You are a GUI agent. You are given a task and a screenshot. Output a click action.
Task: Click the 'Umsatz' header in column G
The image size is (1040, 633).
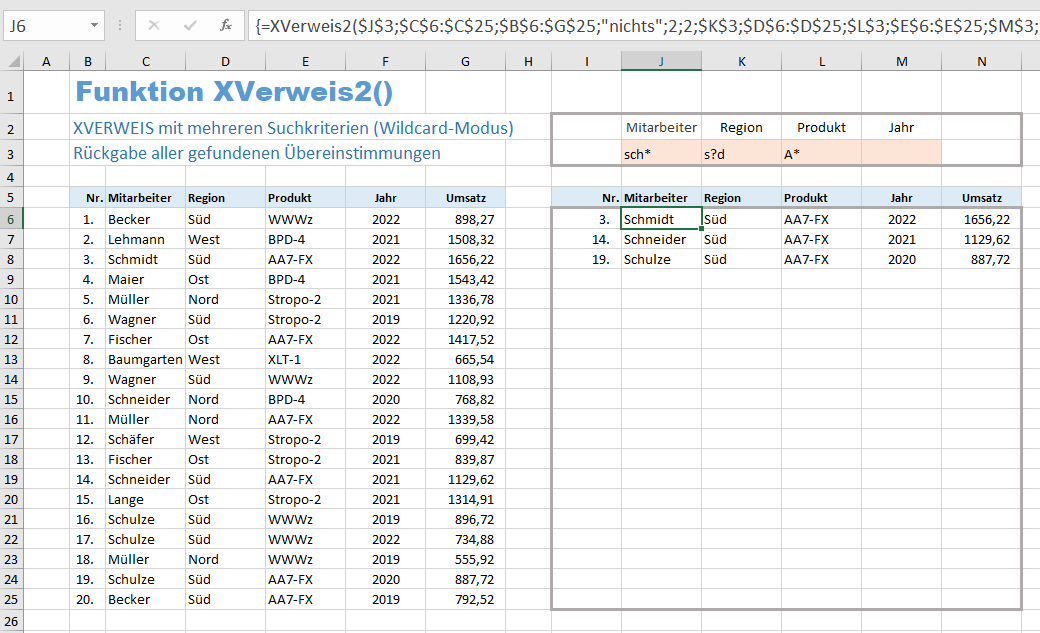[x=466, y=198]
